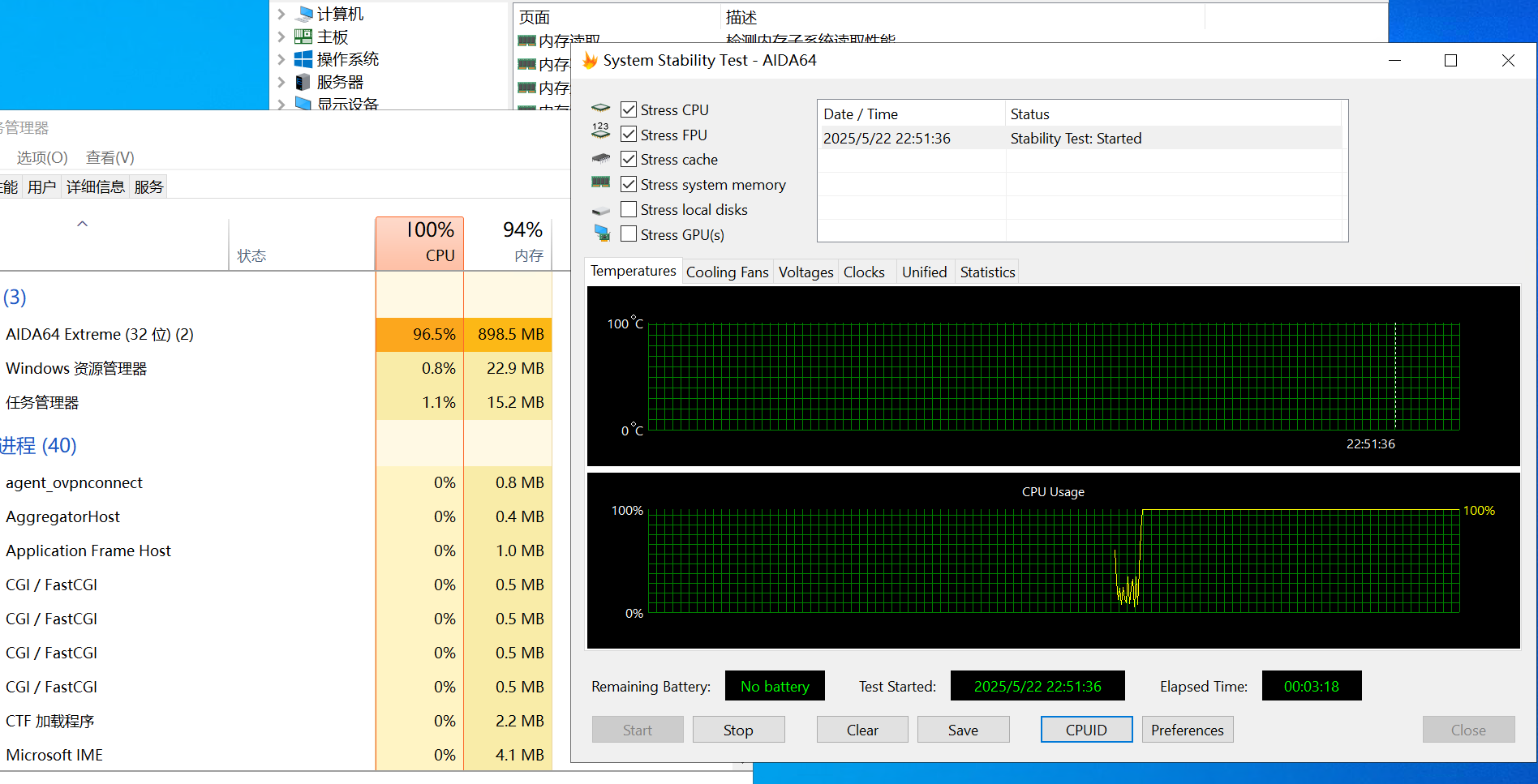This screenshot has width=1538, height=784.
Task: Select the Application Frame Host process row
Action: 276,551
